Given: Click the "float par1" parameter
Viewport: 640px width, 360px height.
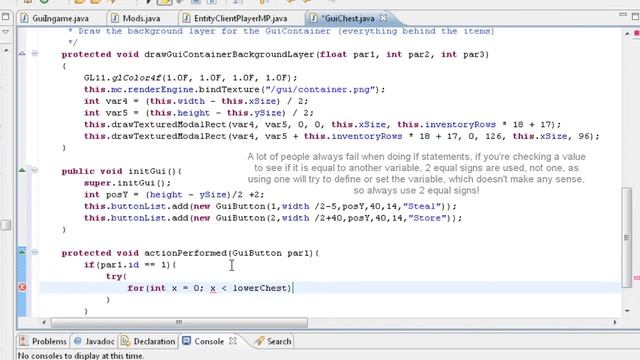Looking at the screenshot, I should (x=347, y=54).
